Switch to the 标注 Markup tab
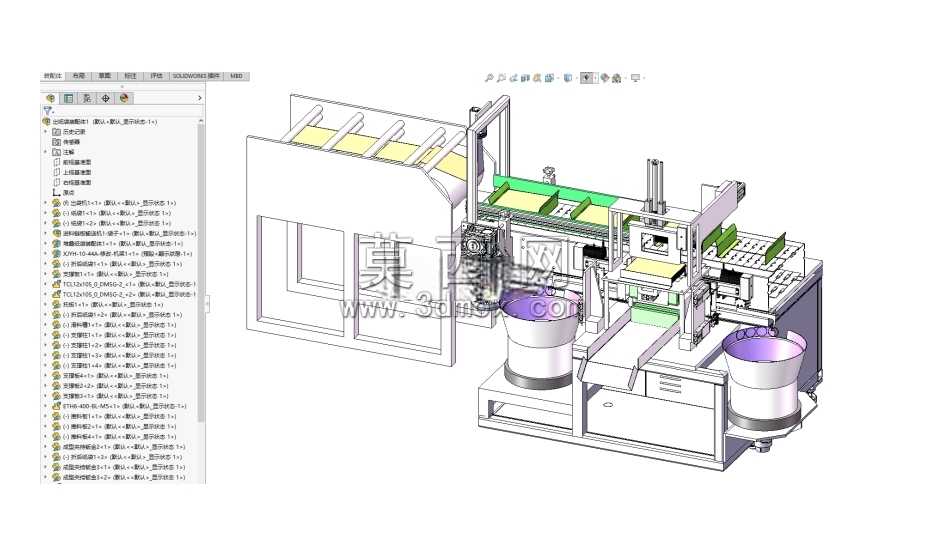This screenshot has width=926, height=550. pos(131,76)
